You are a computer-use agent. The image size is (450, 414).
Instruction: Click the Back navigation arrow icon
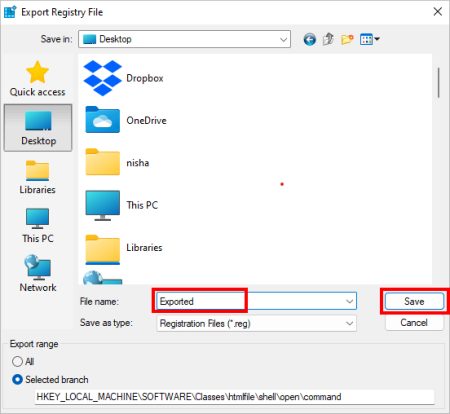click(309, 40)
